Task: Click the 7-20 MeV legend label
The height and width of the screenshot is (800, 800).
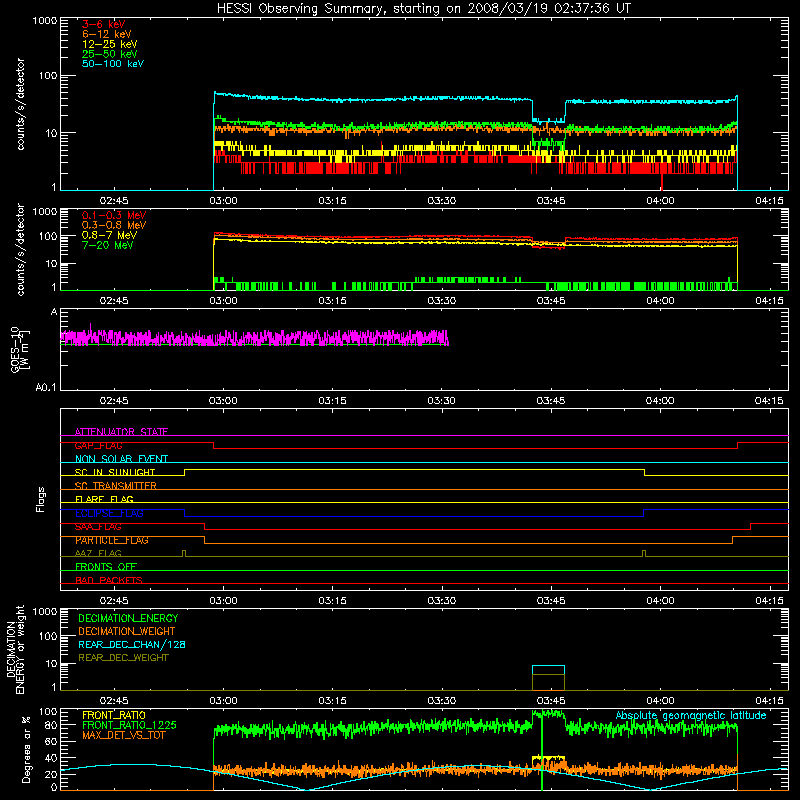Action: pyautogui.click(x=107, y=245)
